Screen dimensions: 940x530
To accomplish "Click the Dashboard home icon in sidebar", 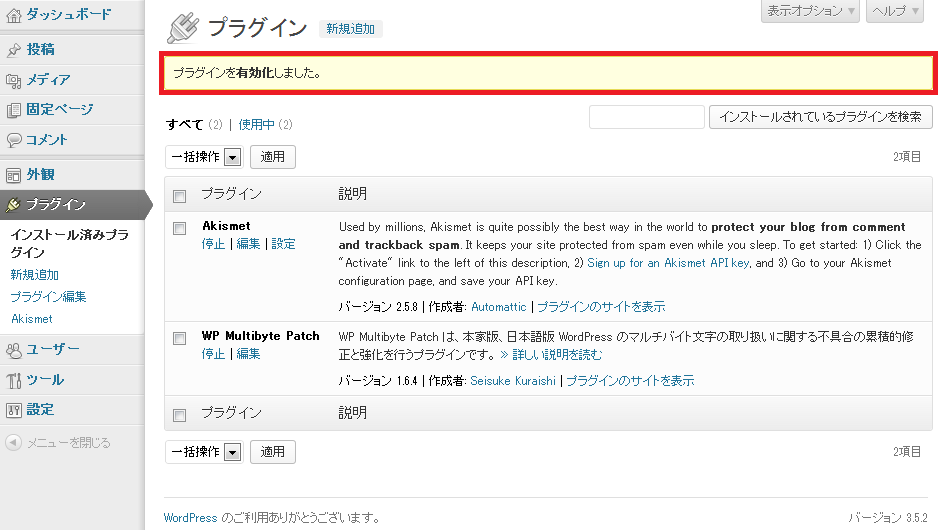I will [13, 14].
